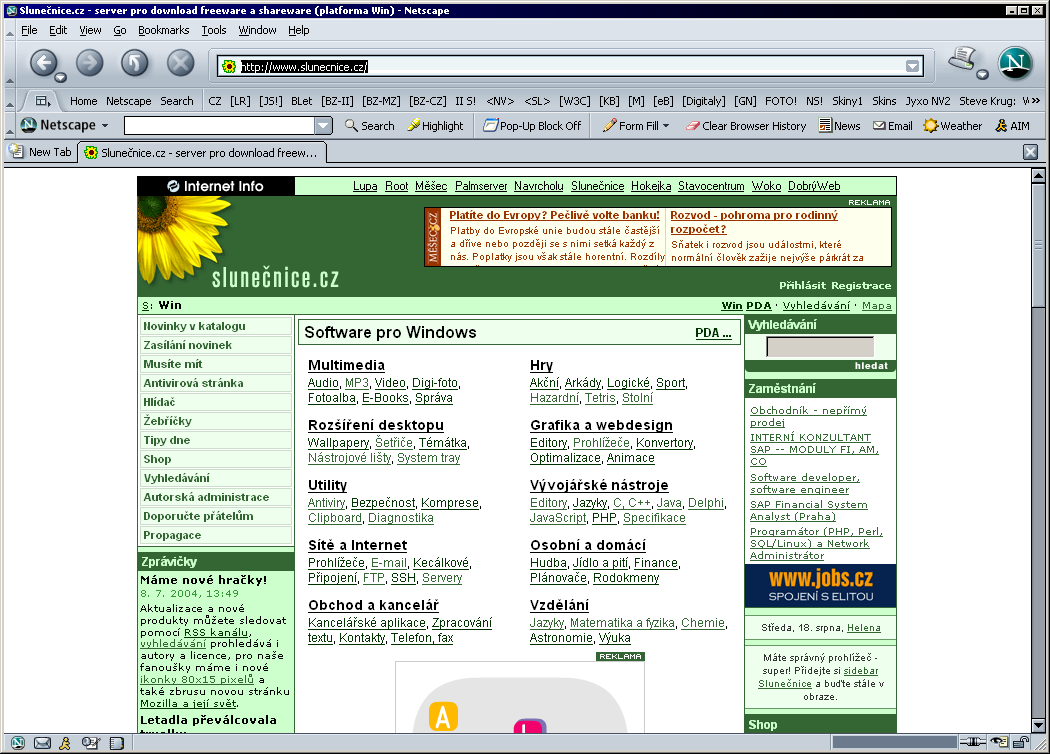Open the Netscape toolbar menu dropdown
Viewport: 1050px width, 754px height.
(x=104, y=125)
